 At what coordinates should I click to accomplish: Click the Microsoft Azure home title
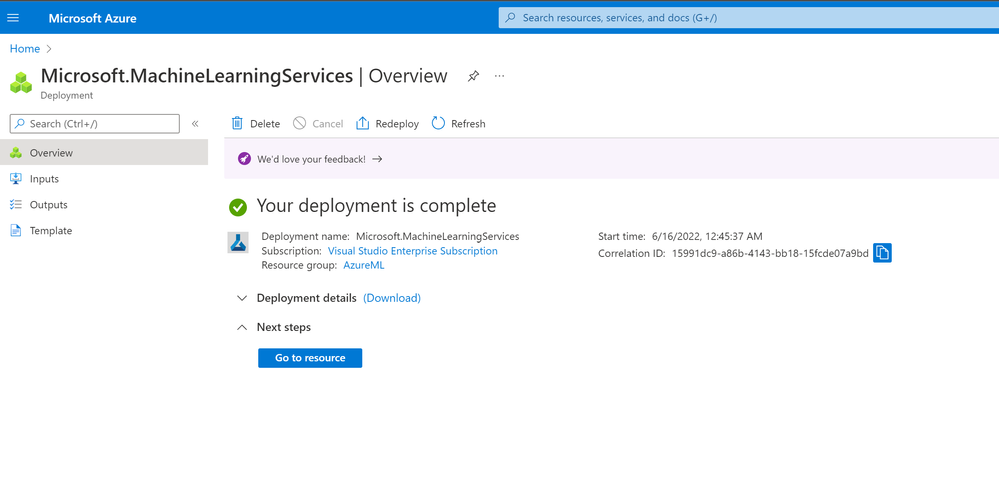tap(92, 18)
